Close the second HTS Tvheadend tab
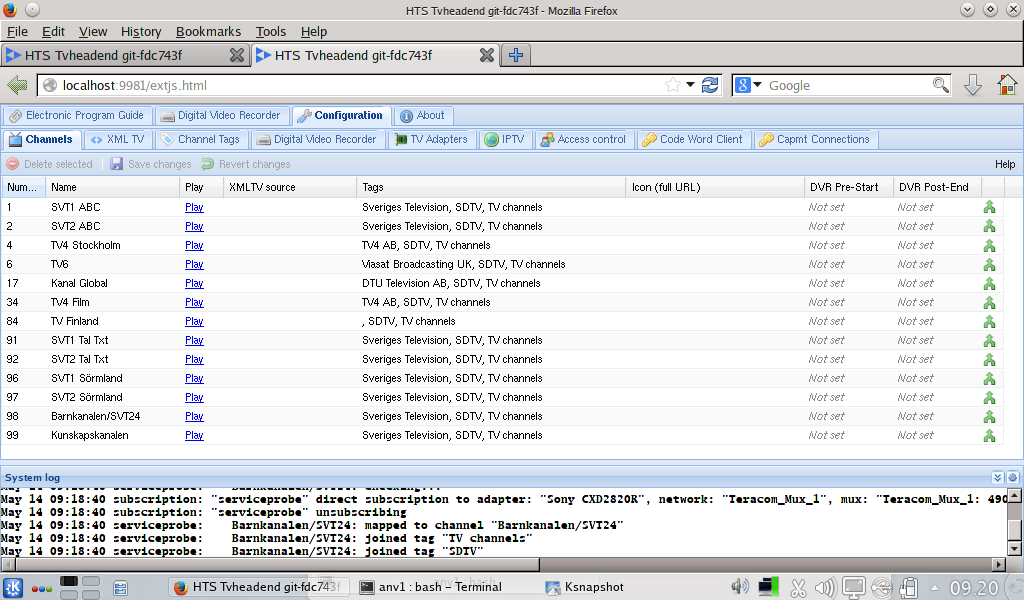1024x600 pixels. point(487,55)
